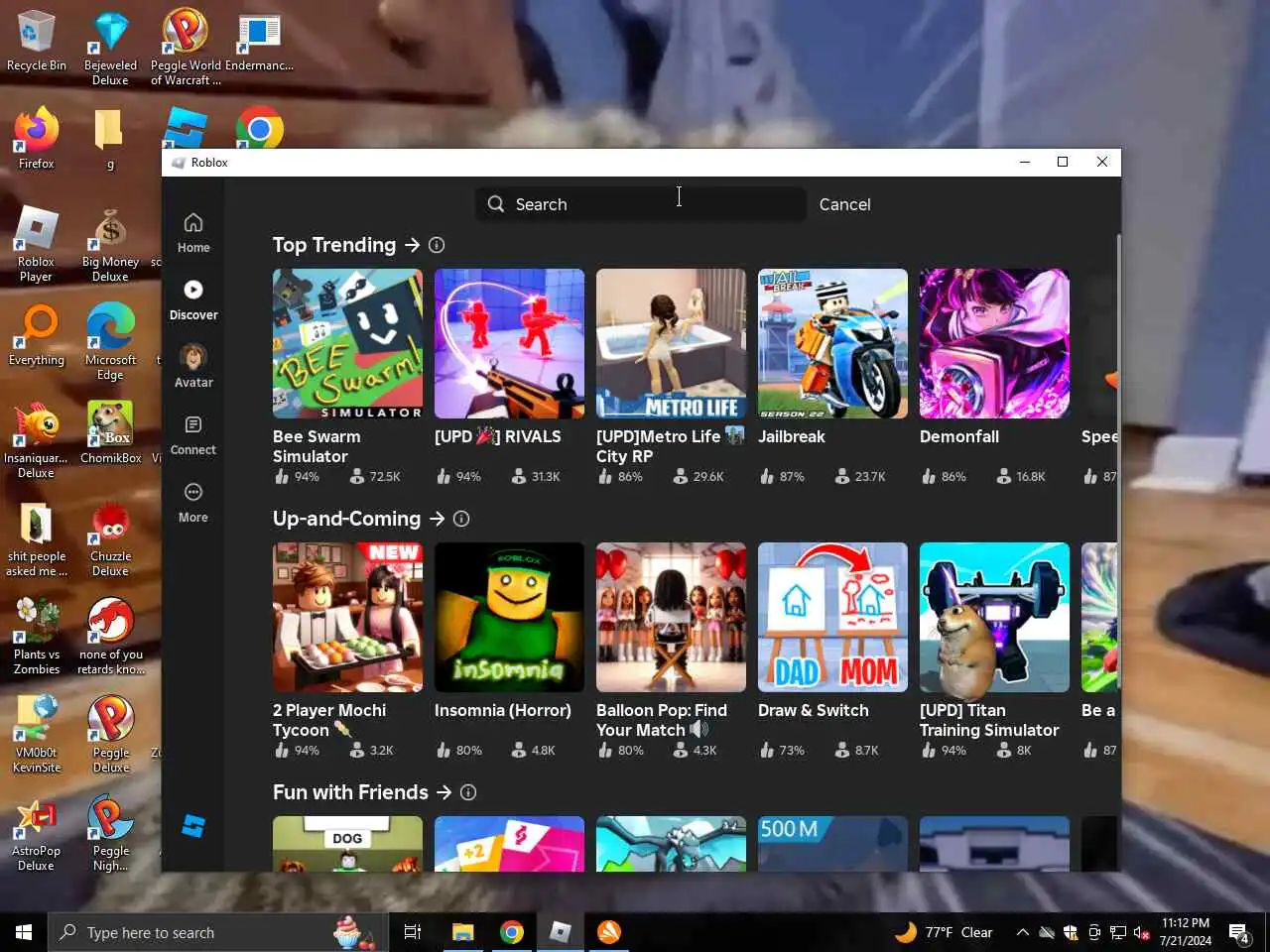
Task: Open Metro Life City RP thumbnail
Action: coord(671,343)
